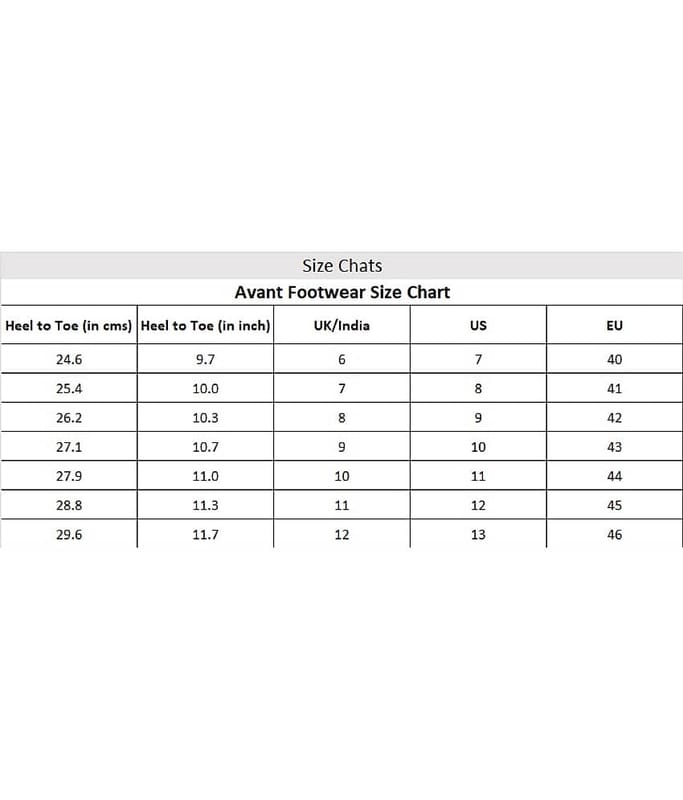Select the 27.9 cm cell
The width and height of the screenshot is (683, 800).
69,476
